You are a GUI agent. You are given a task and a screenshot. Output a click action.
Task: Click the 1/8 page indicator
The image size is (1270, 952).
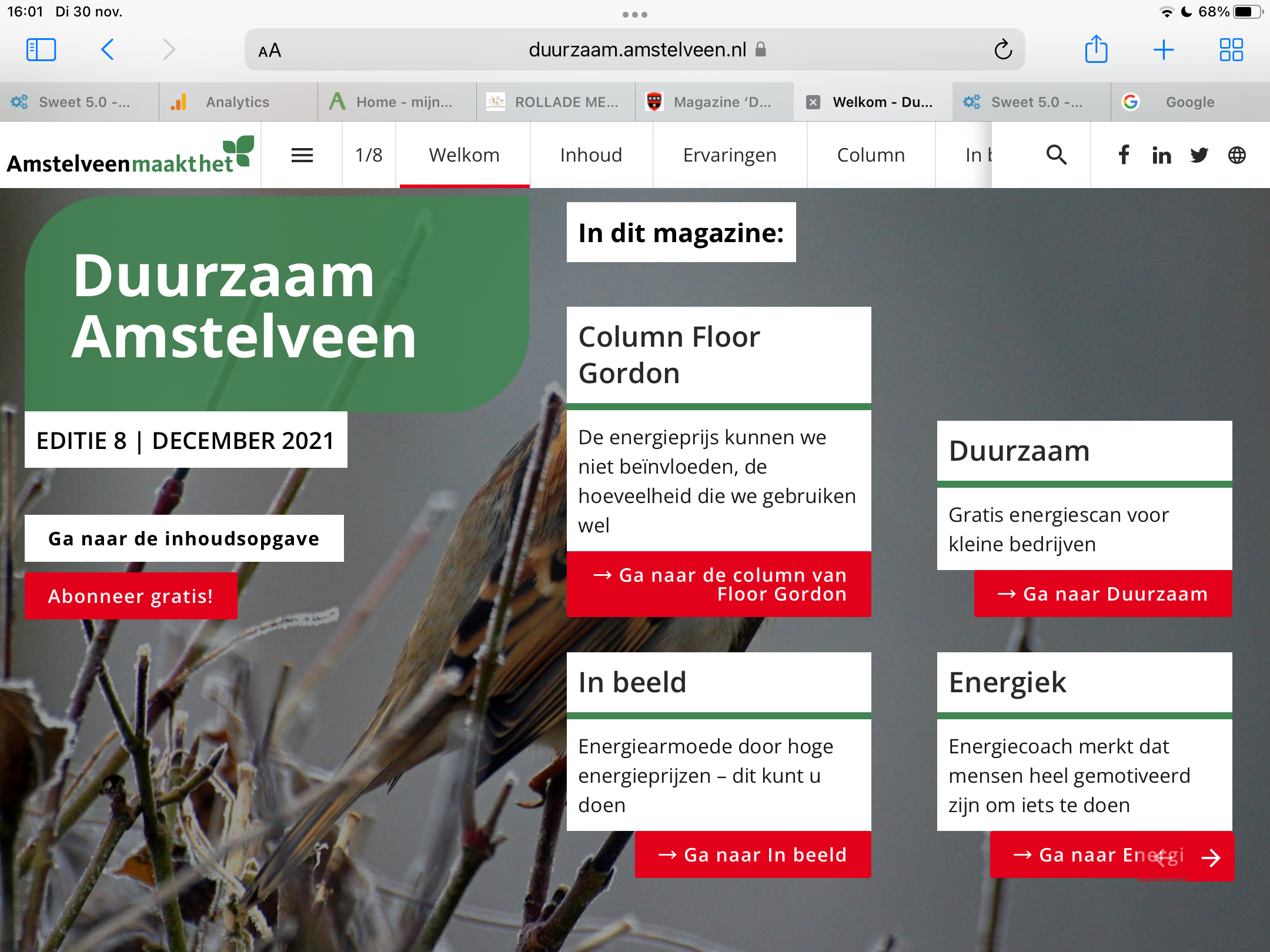(x=369, y=155)
